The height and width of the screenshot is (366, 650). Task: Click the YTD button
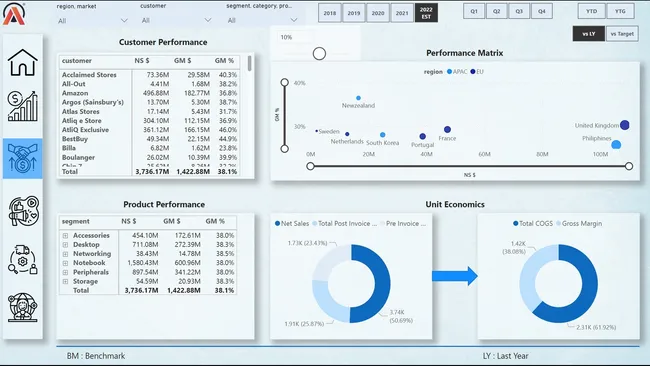[592, 11]
